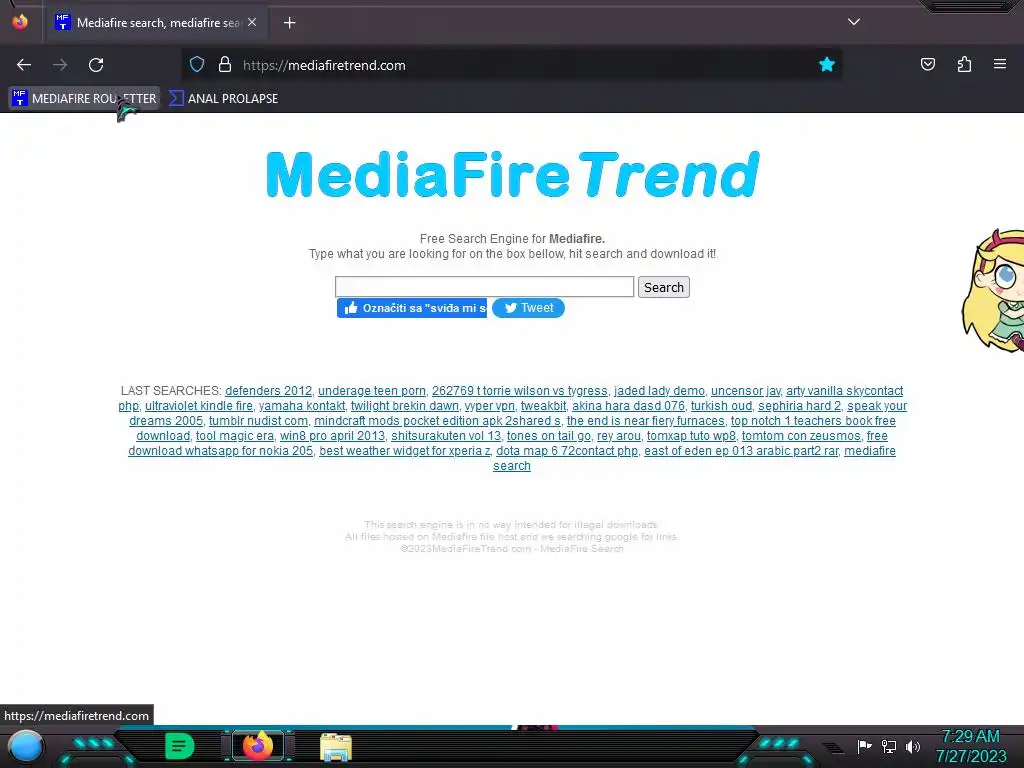Open the twilight brekin dawn link

click(405, 406)
